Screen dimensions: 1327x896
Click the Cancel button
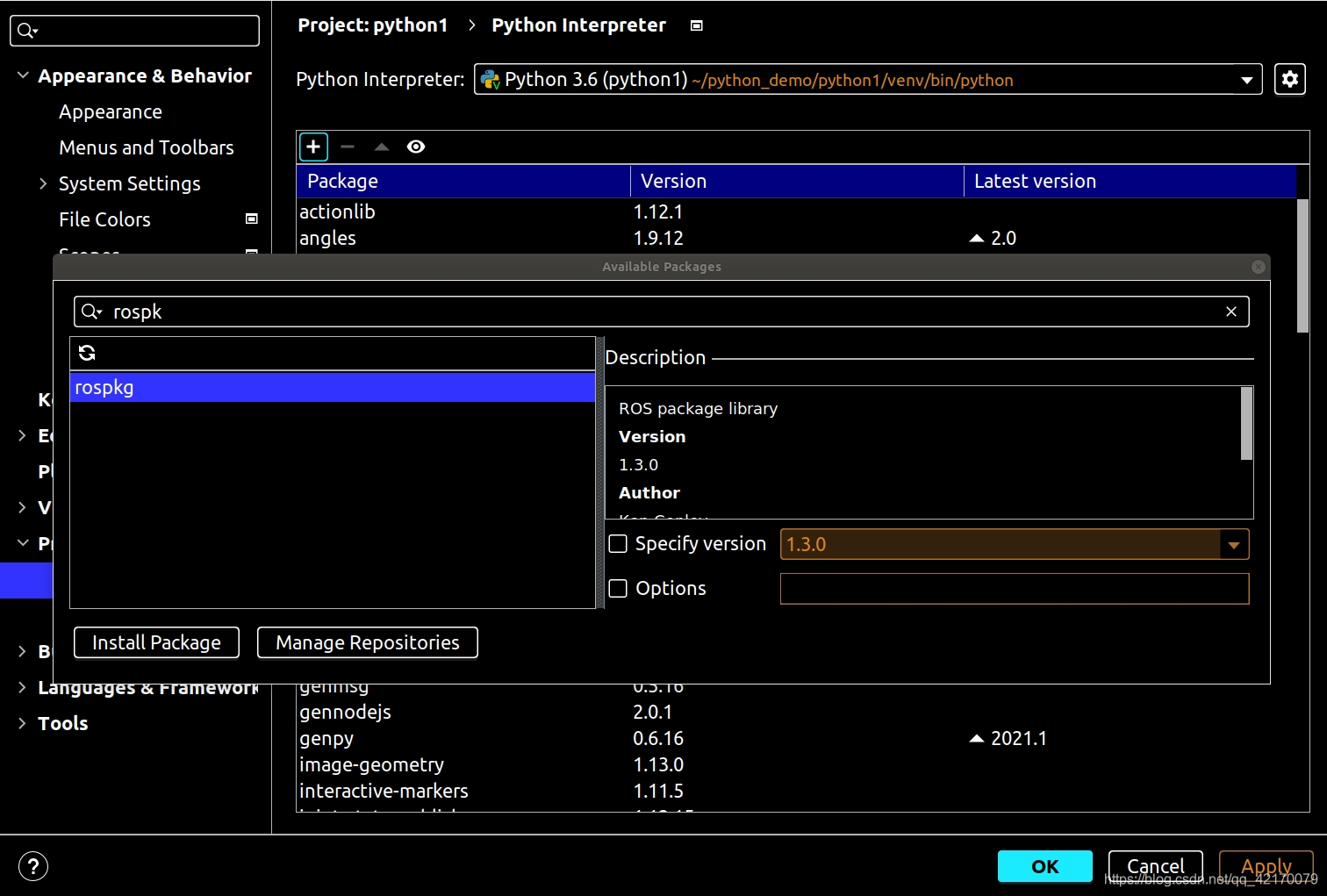point(1155,866)
